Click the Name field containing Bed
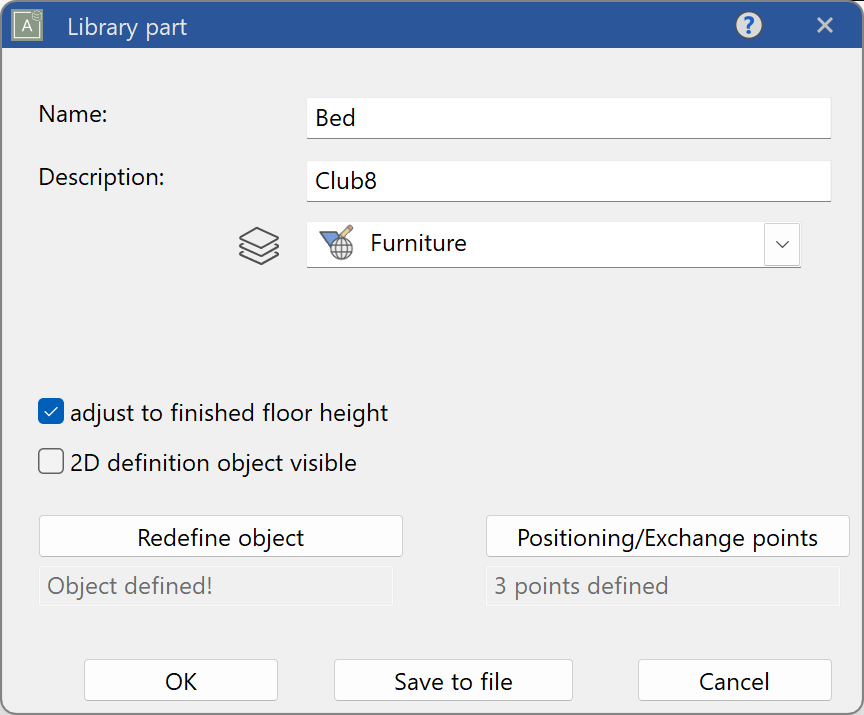Image resolution: width=864 pixels, height=715 pixels. tap(568, 117)
